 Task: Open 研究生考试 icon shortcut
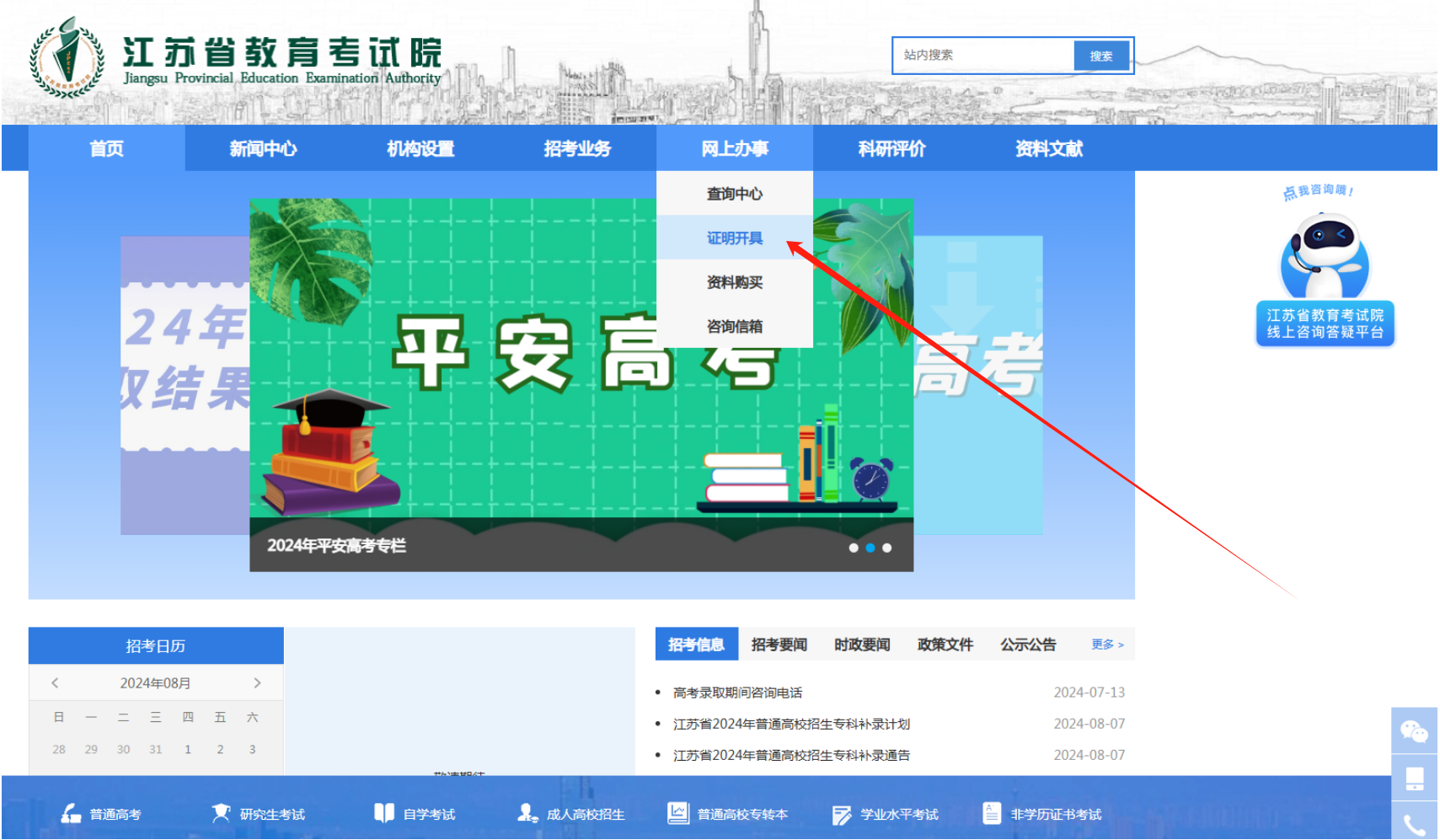(x=221, y=813)
